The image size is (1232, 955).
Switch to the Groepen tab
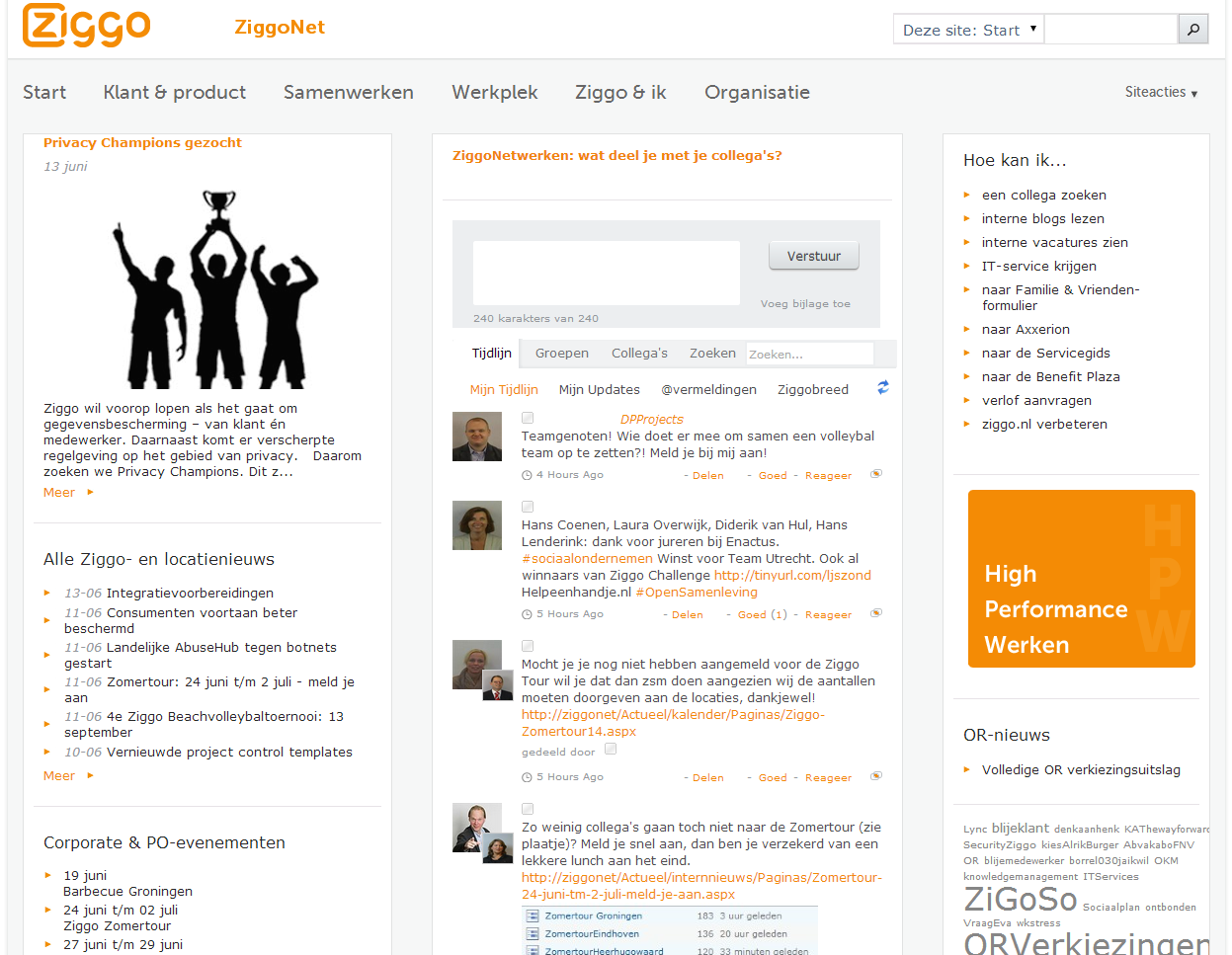[562, 353]
